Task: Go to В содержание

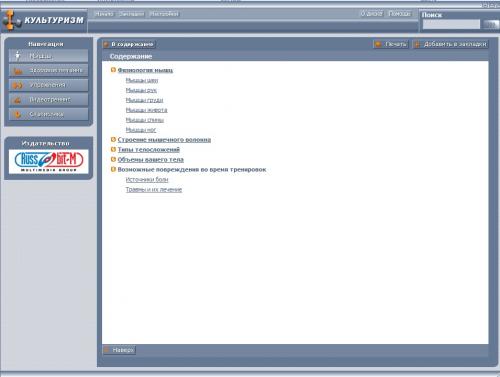Action: [x=129, y=44]
